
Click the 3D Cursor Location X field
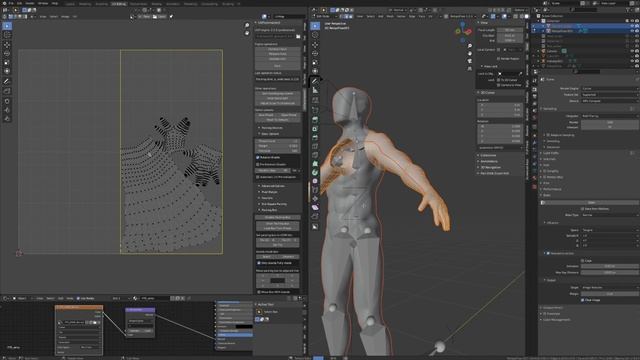point(500,105)
